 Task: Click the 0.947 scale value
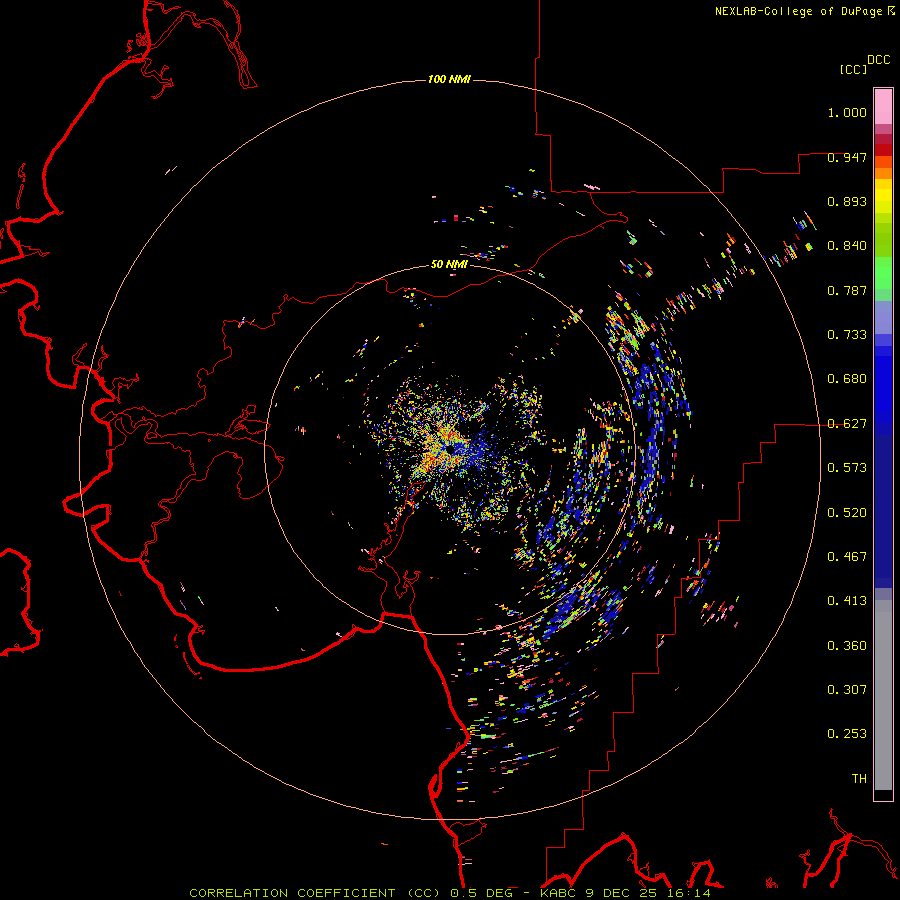(847, 157)
